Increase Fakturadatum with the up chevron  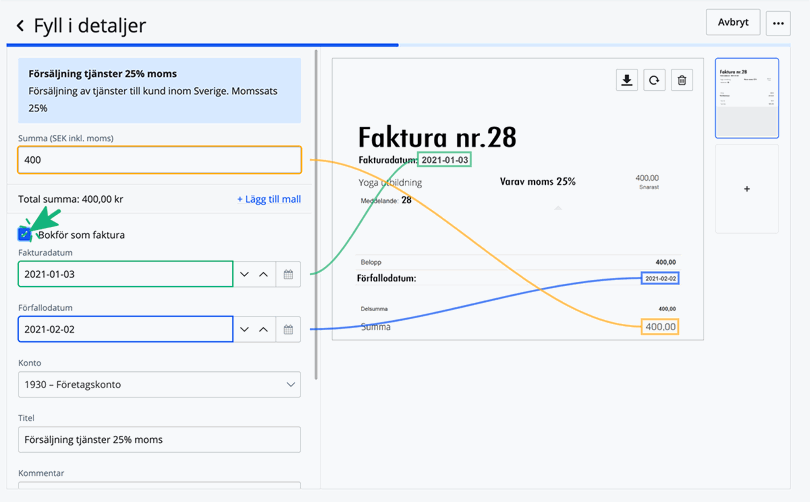click(264, 274)
